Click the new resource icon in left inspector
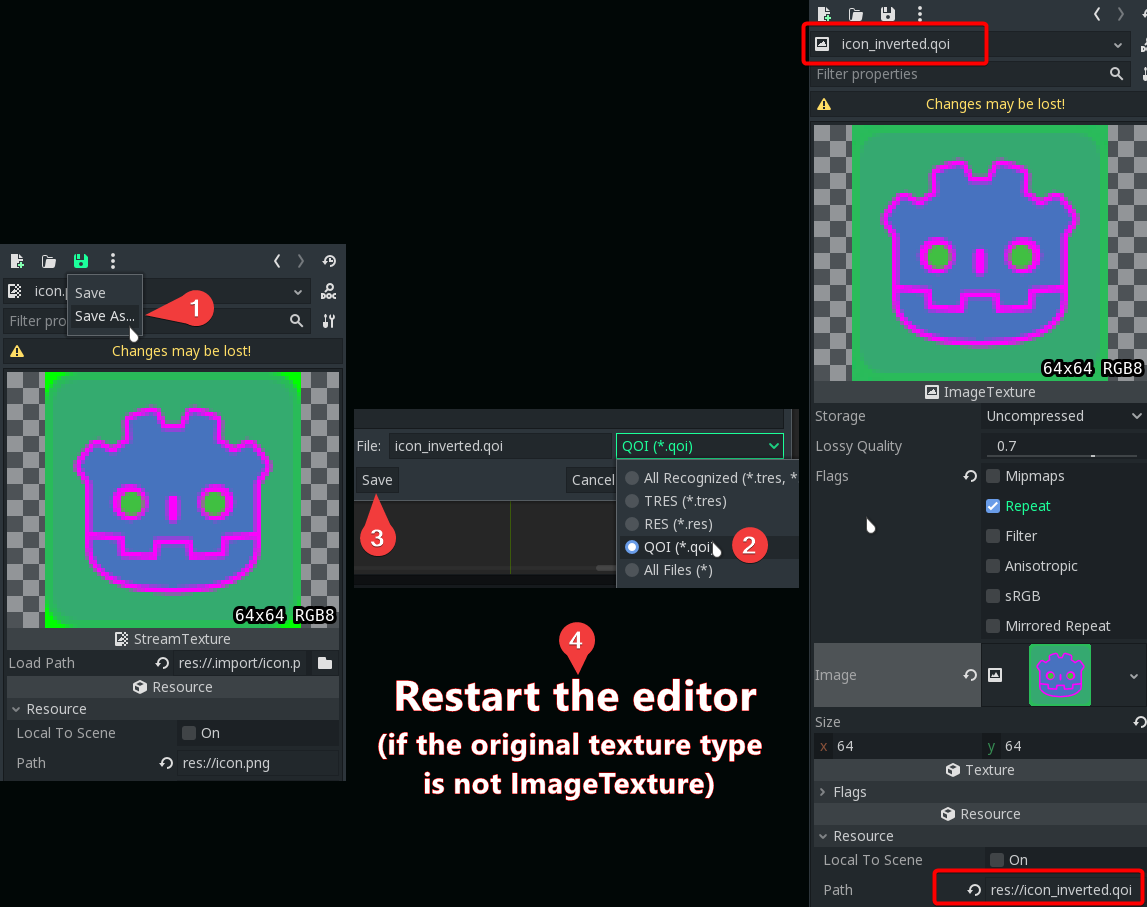This screenshot has height=907, width=1147. pyautogui.click(x=17, y=261)
